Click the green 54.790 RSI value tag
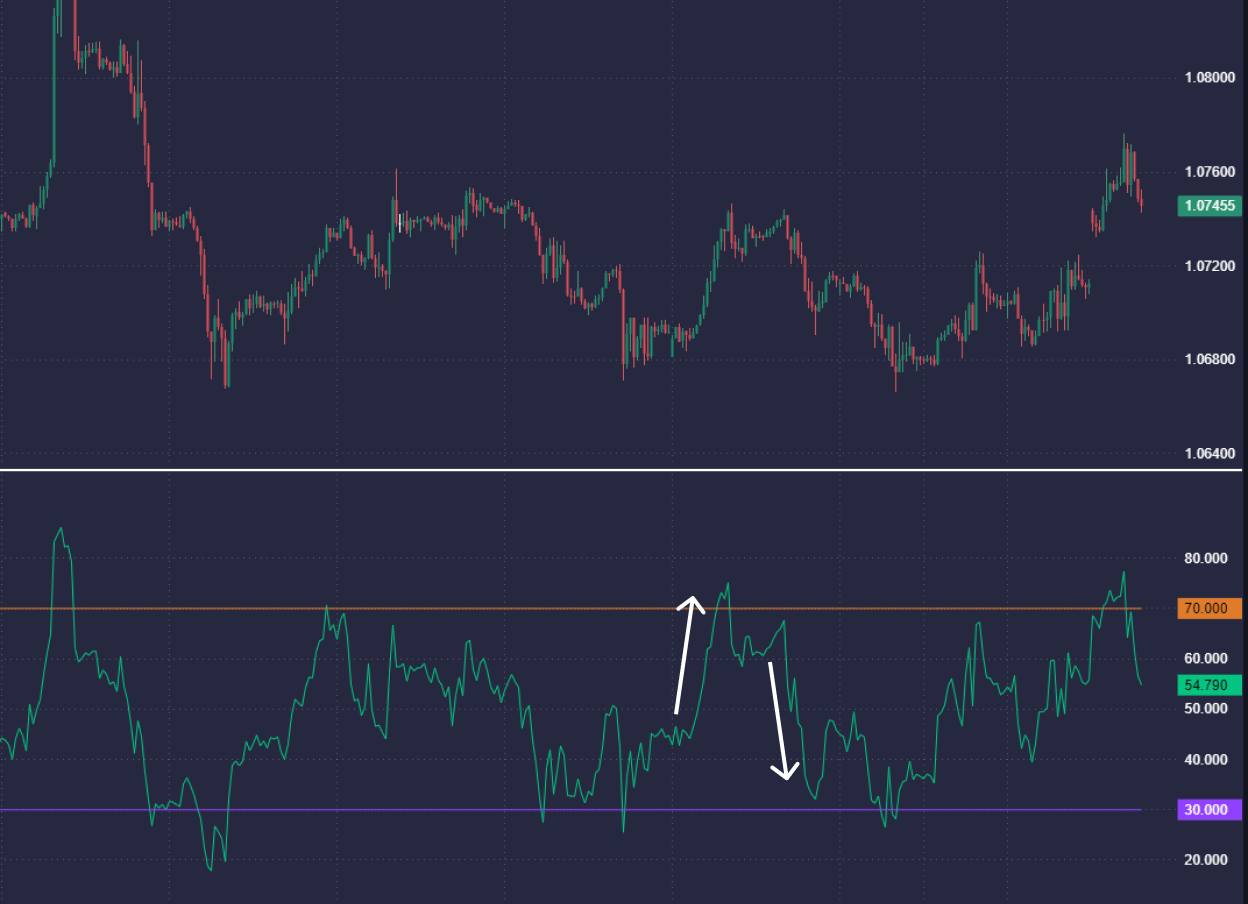The width and height of the screenshot is (1248, 904). point(1209,686)
